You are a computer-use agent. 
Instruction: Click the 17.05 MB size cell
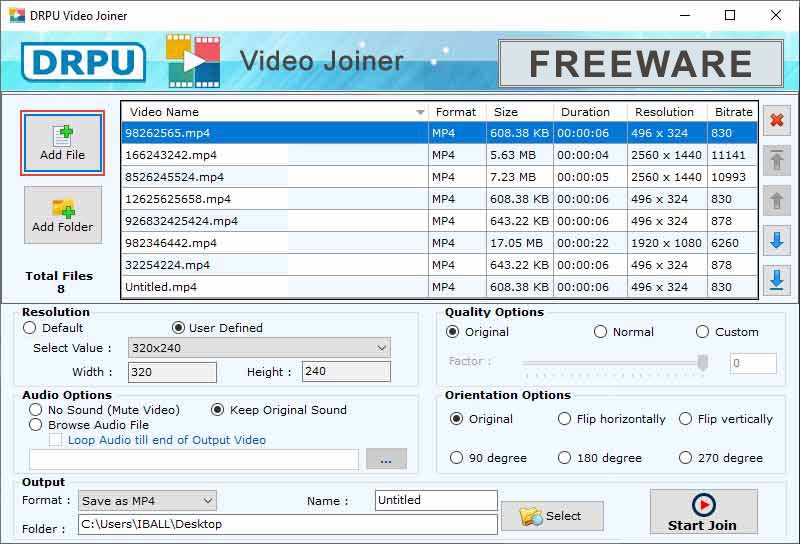click(x=520, y=243)
